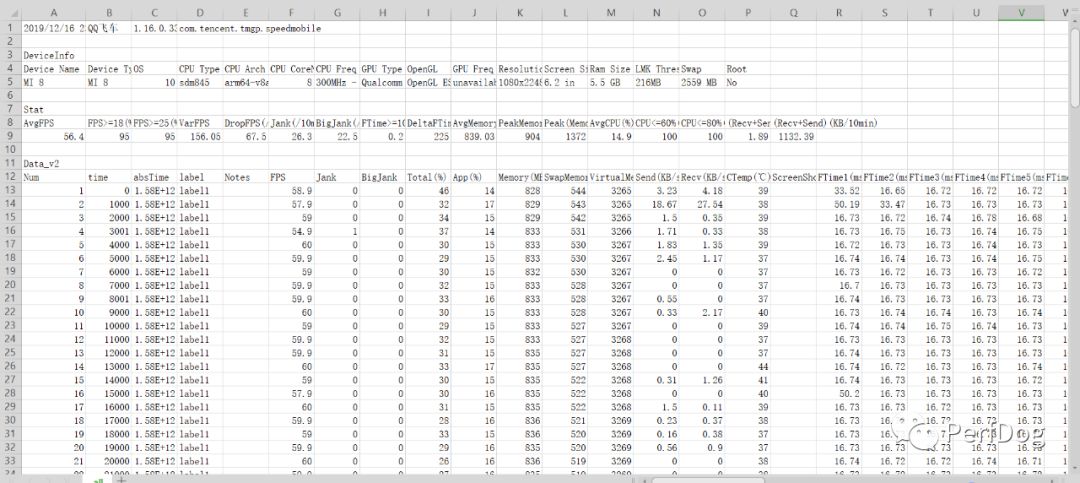1080x483 pixels.
Task: Click the Device Name header cell
Action: [54, 69]
